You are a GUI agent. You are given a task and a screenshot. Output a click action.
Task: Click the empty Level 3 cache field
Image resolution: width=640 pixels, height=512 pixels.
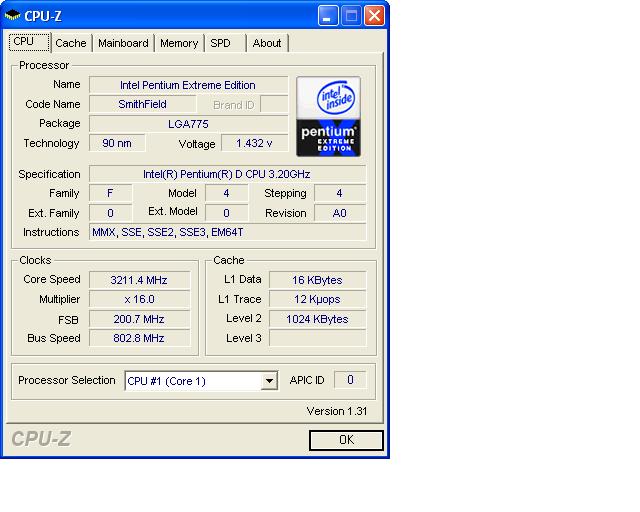tap(318, 338)
